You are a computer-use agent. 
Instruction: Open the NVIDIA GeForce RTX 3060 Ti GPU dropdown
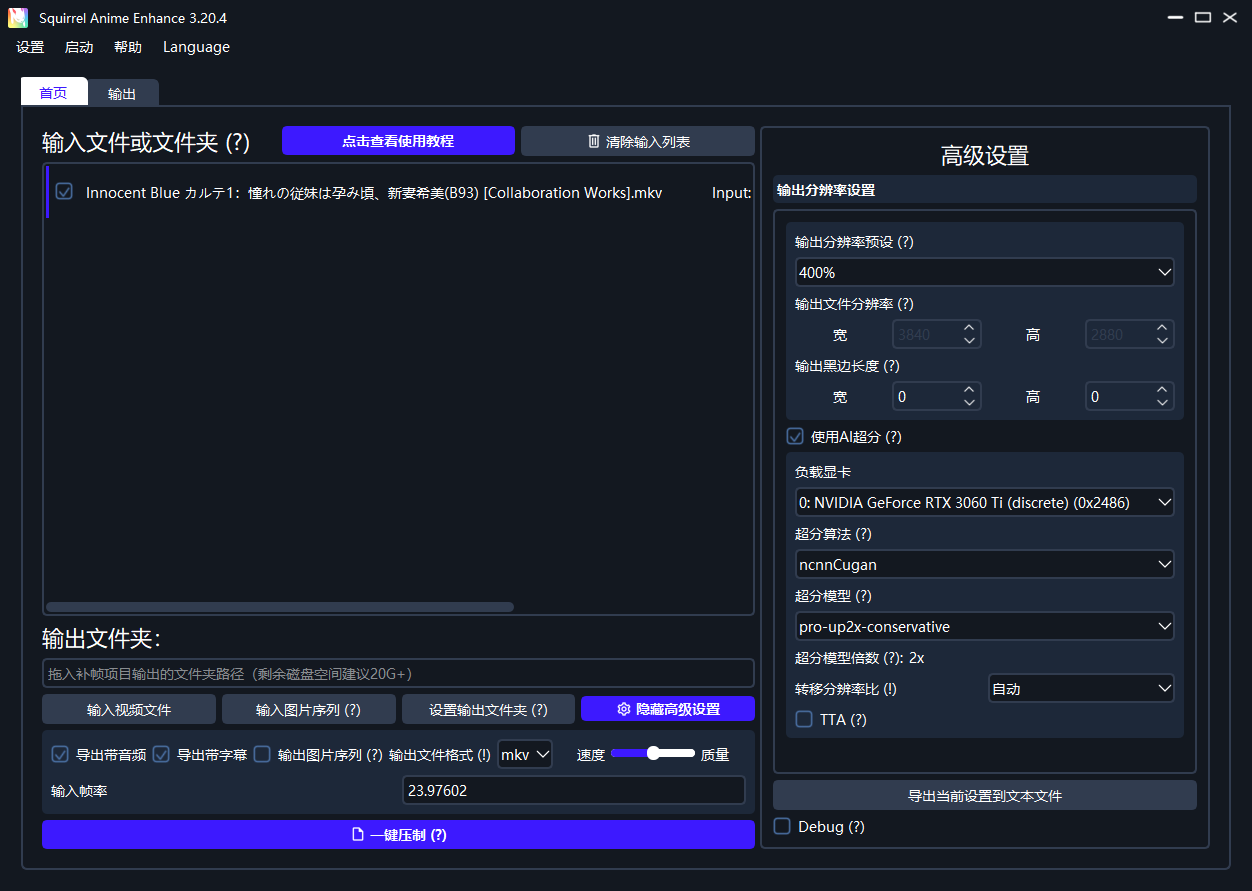coord(984,502)
